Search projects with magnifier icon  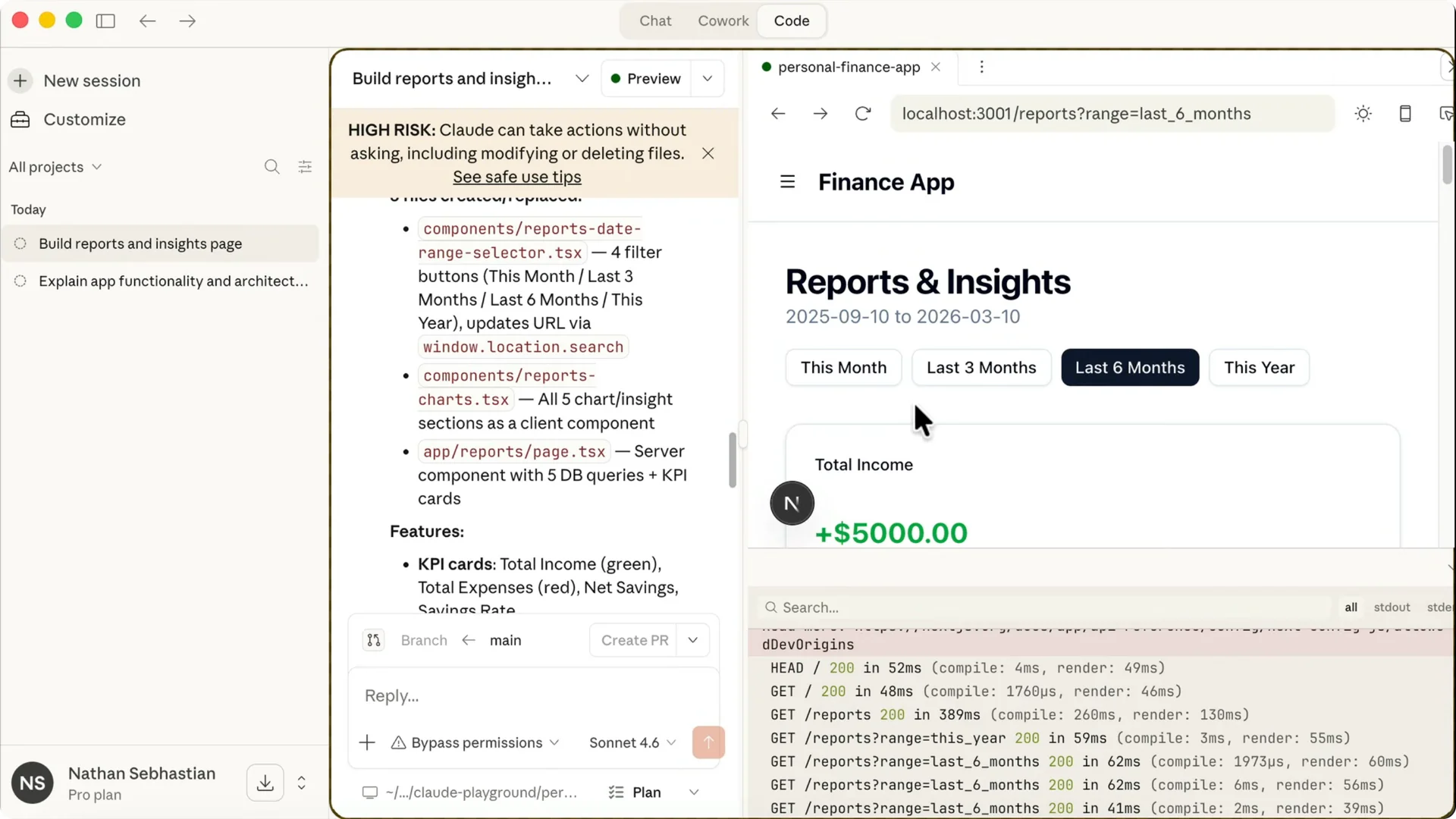[271, 167]
